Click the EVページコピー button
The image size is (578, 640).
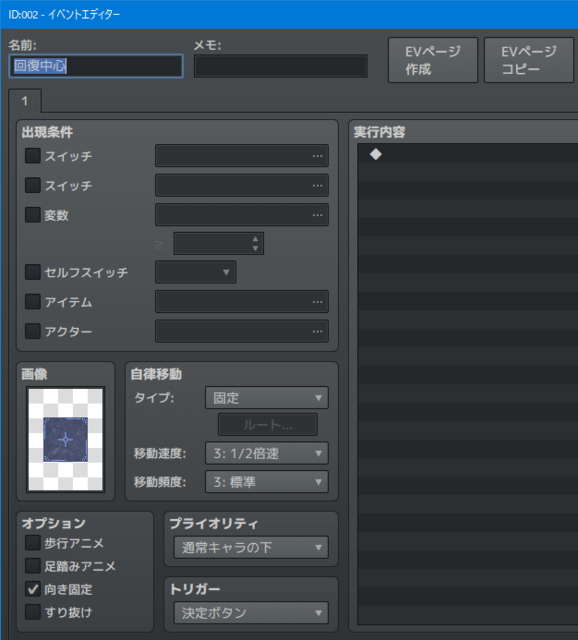click(x=529, y=60)
